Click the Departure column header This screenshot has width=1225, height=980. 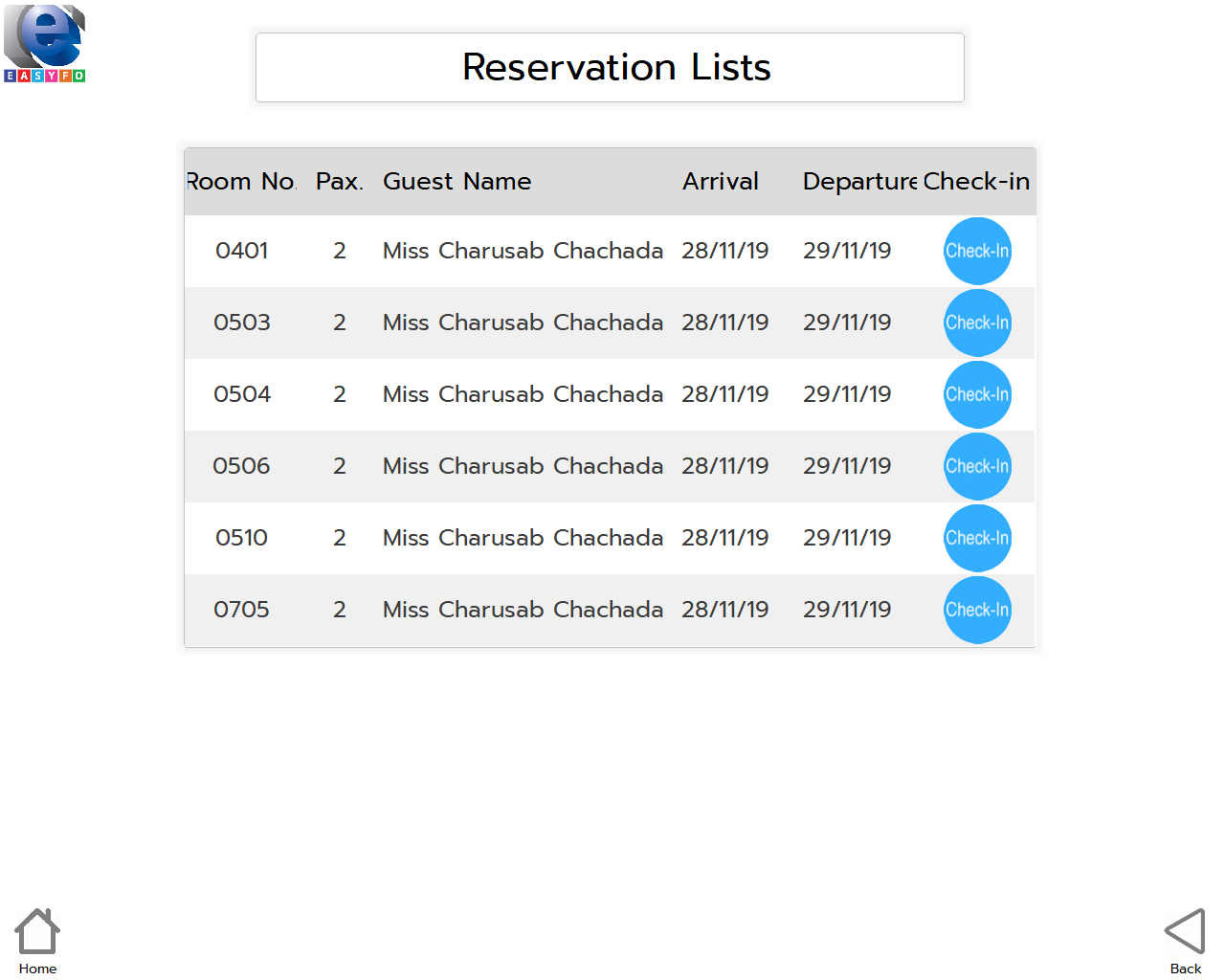[x=859, y=182]
